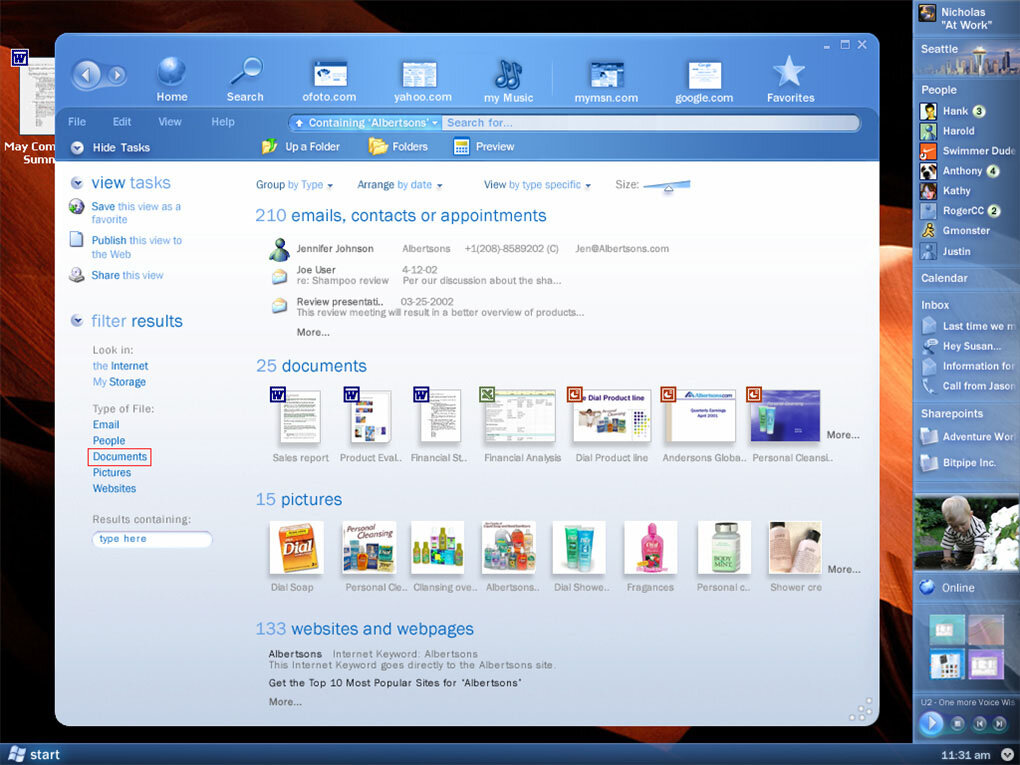Screen dimensions: 1020x765
Task: Collapse the Hide Tasks chevron
Action: pos(77,148)
